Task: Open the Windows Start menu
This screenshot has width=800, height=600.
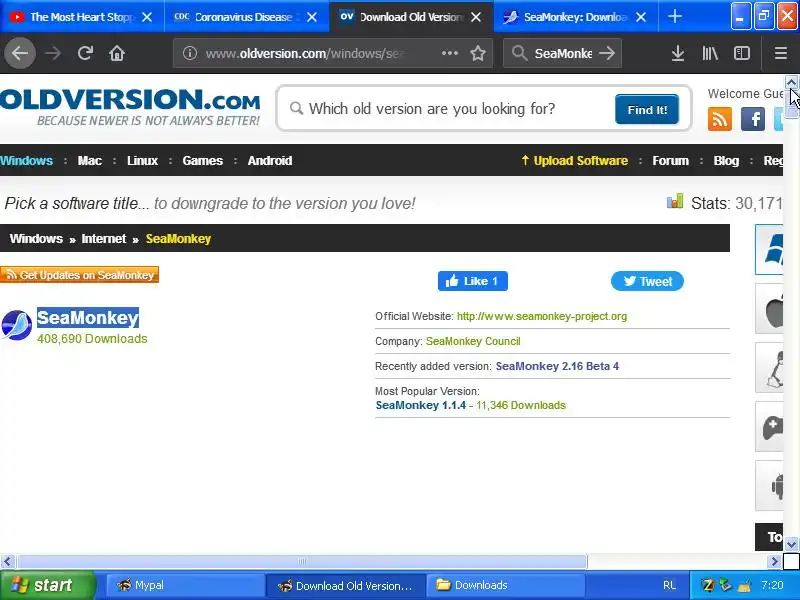Action: tap(48, 585)
